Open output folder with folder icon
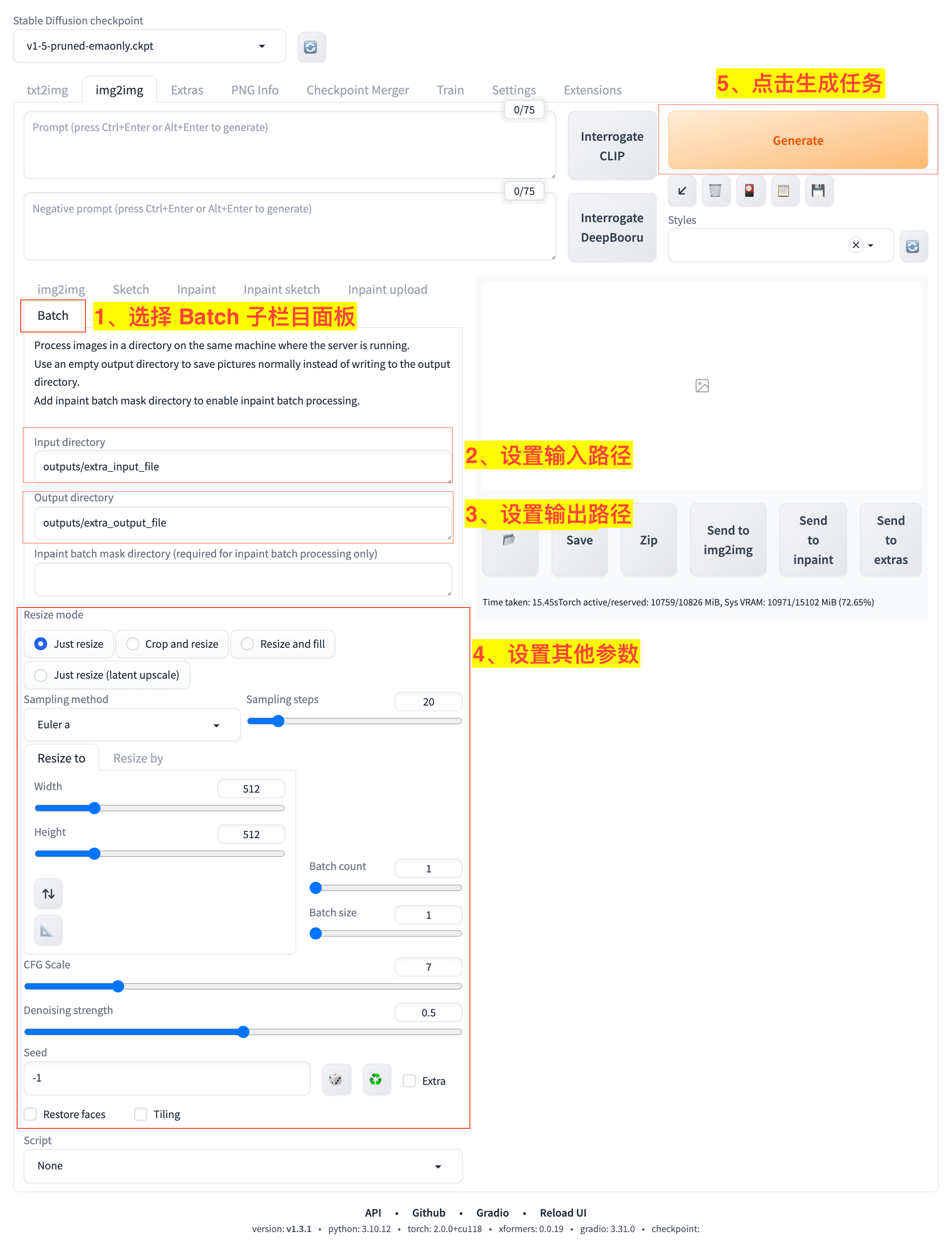This screenshot has height=1250, width=952. 509,540
